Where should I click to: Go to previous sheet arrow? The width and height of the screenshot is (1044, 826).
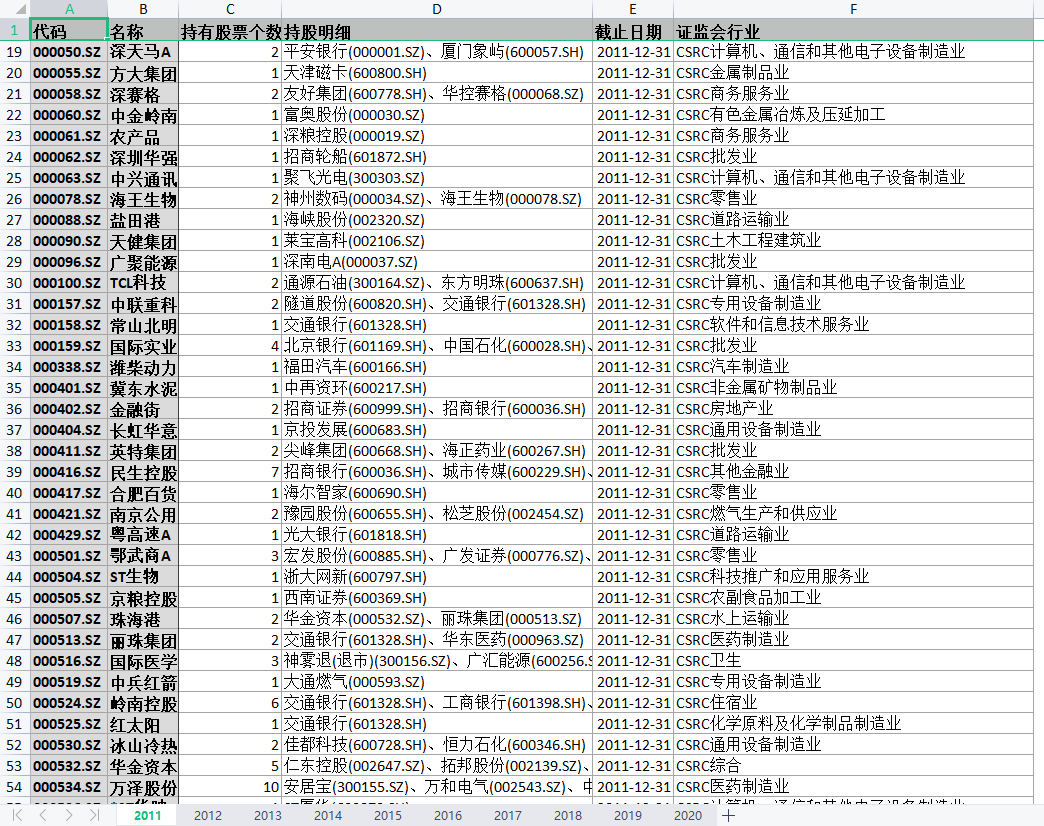(43, 815)
